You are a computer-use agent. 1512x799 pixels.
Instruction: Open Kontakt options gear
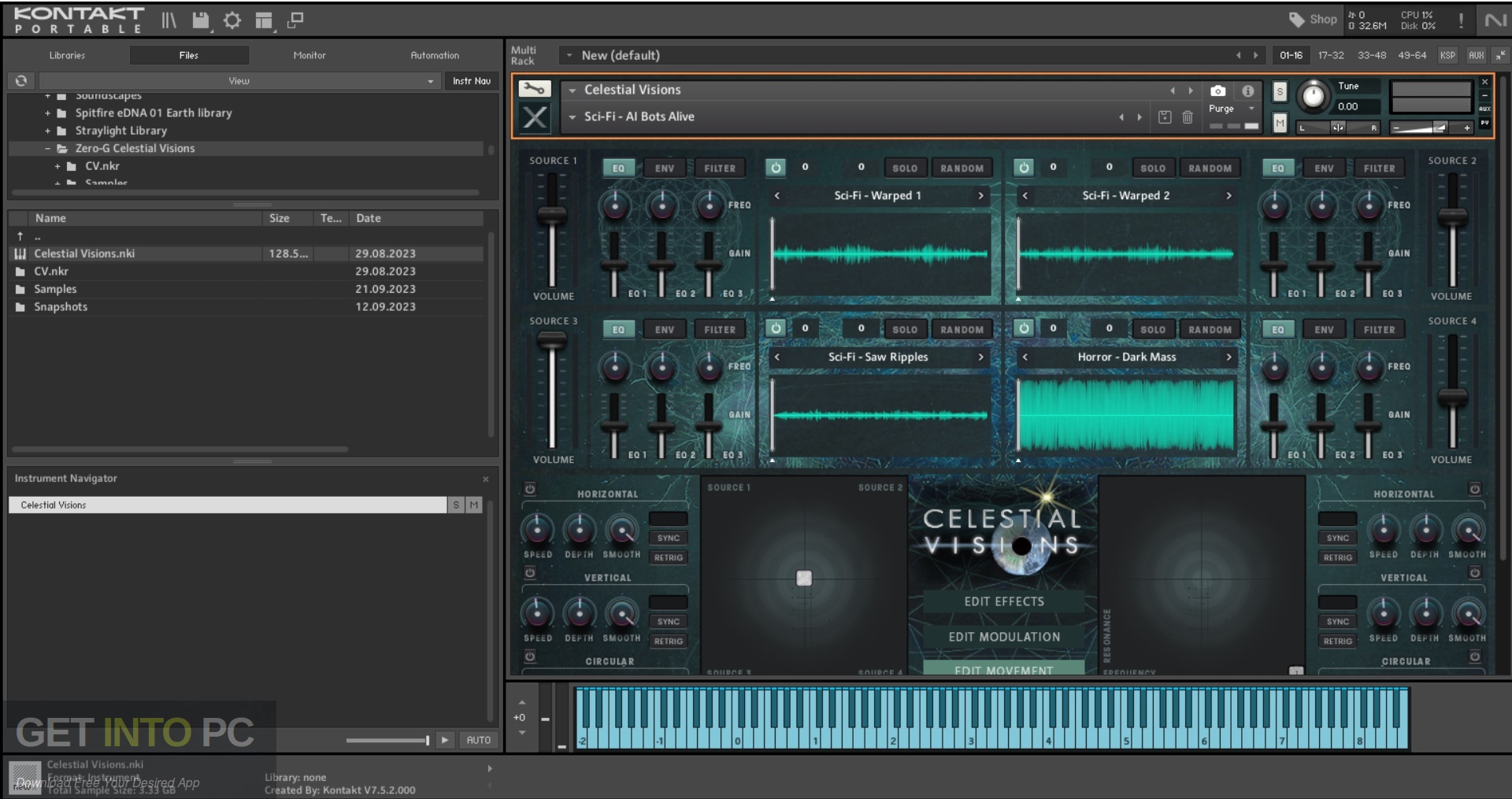(232, 20)
